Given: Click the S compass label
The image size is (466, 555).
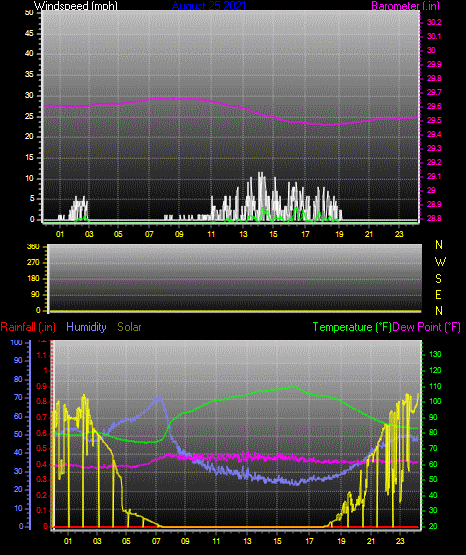Looking at the screenshot, I should (x=438, y=279).
